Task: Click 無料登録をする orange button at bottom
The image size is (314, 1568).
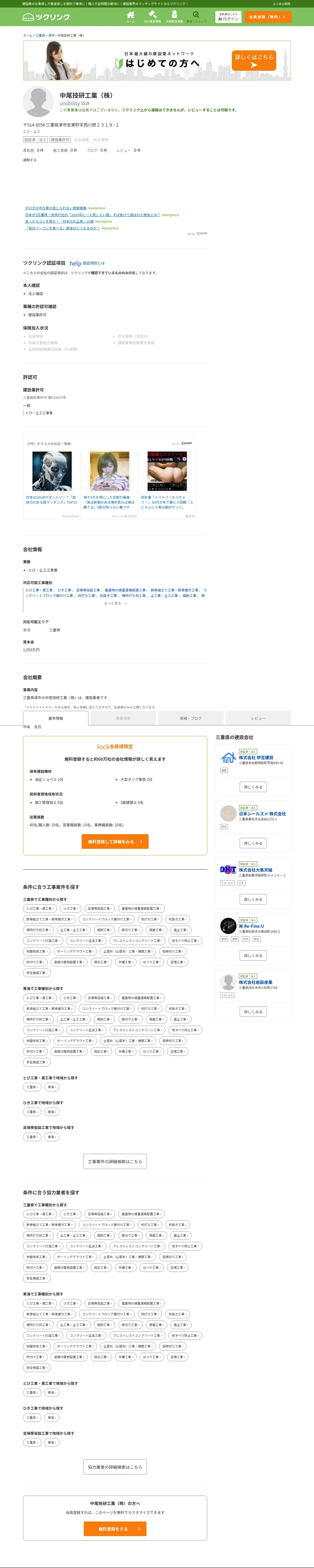Action: 115,1529
